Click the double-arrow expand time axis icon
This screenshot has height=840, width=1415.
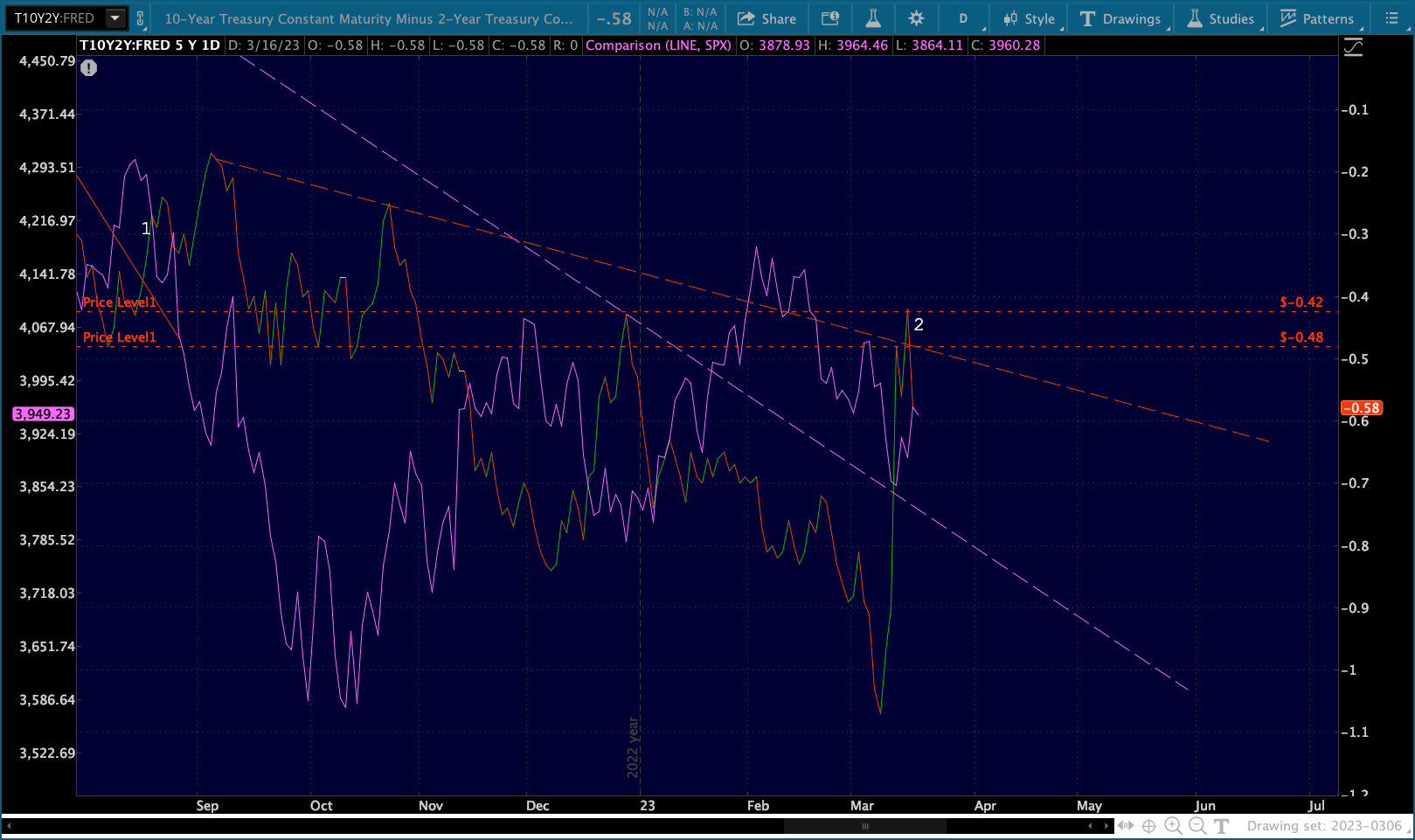1126,825
